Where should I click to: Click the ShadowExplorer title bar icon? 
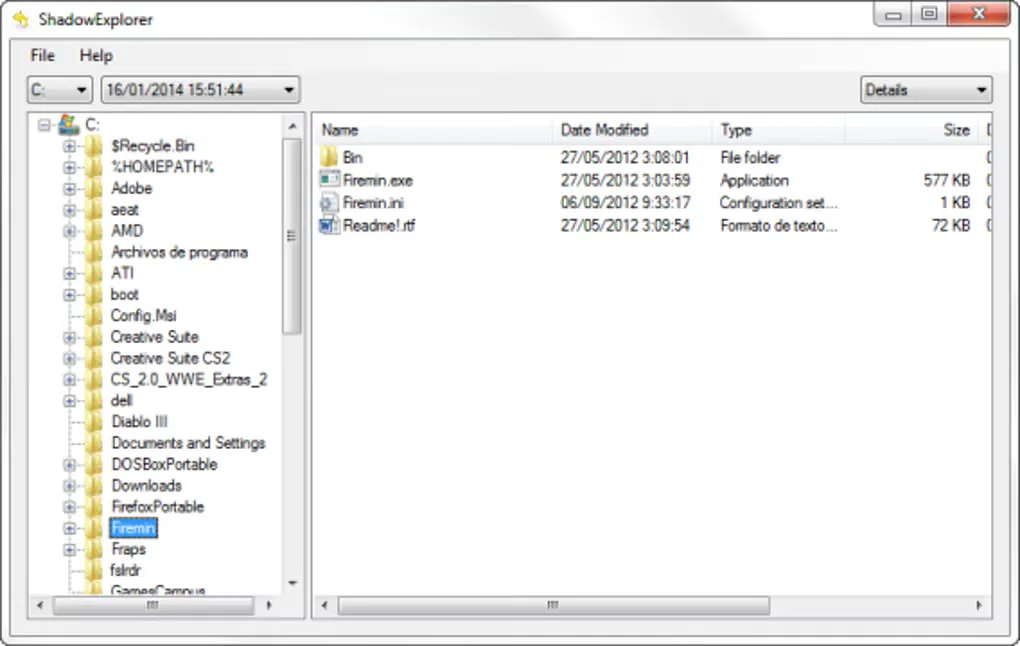pyautogui.click(x=21, y=19)
